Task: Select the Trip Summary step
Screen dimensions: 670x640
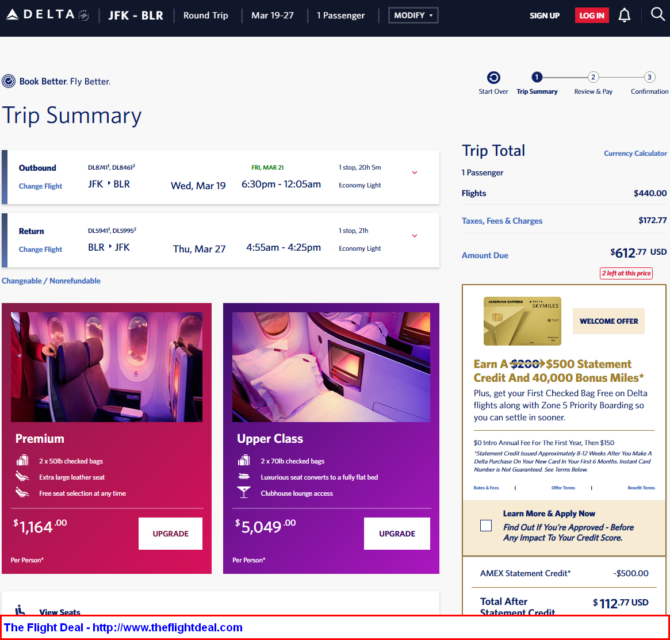Action: coord(537,77)
